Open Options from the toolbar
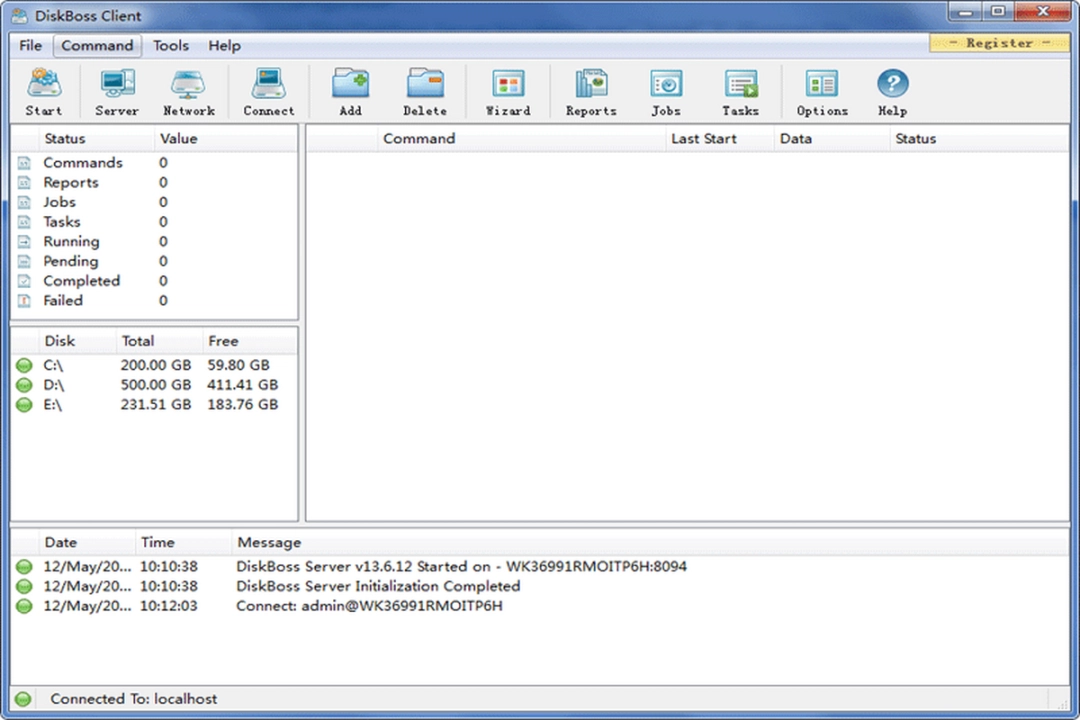 tap(821, 90)
